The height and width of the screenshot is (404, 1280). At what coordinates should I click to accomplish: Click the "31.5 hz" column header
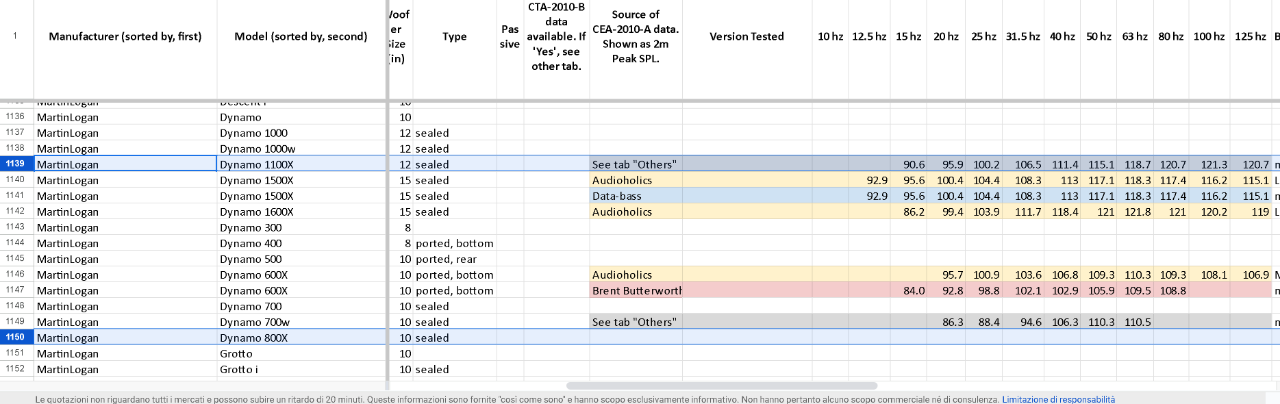coord(1022,36)
